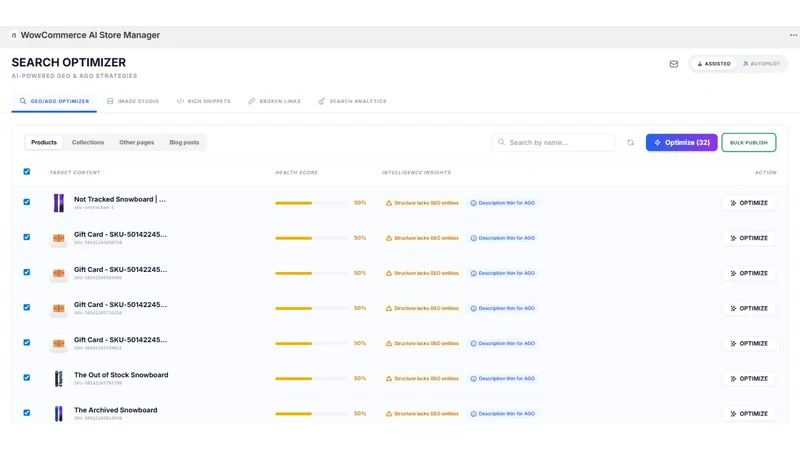This screenshot has width=800, height=450.
Task: Click the Health Score column header
Action: tap(296, 172)
